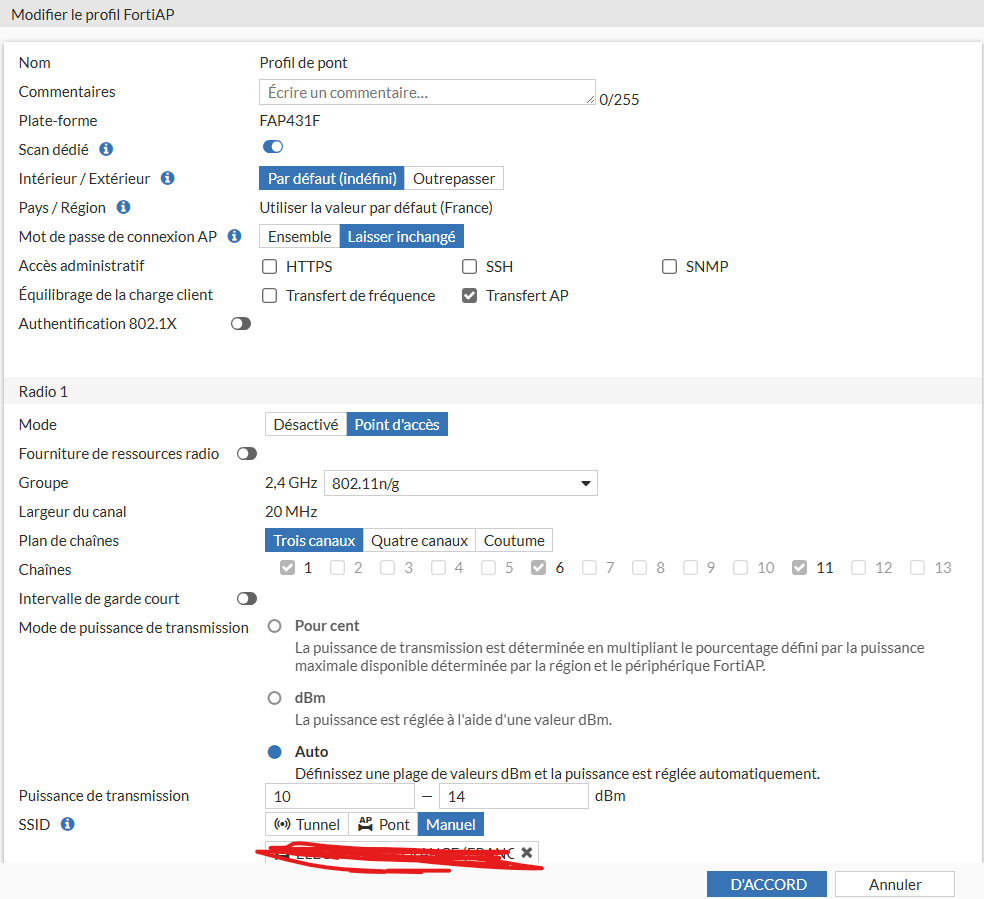Click info icon next to Pays / Région
The image size is (984, 899).
tap(123, 207)
